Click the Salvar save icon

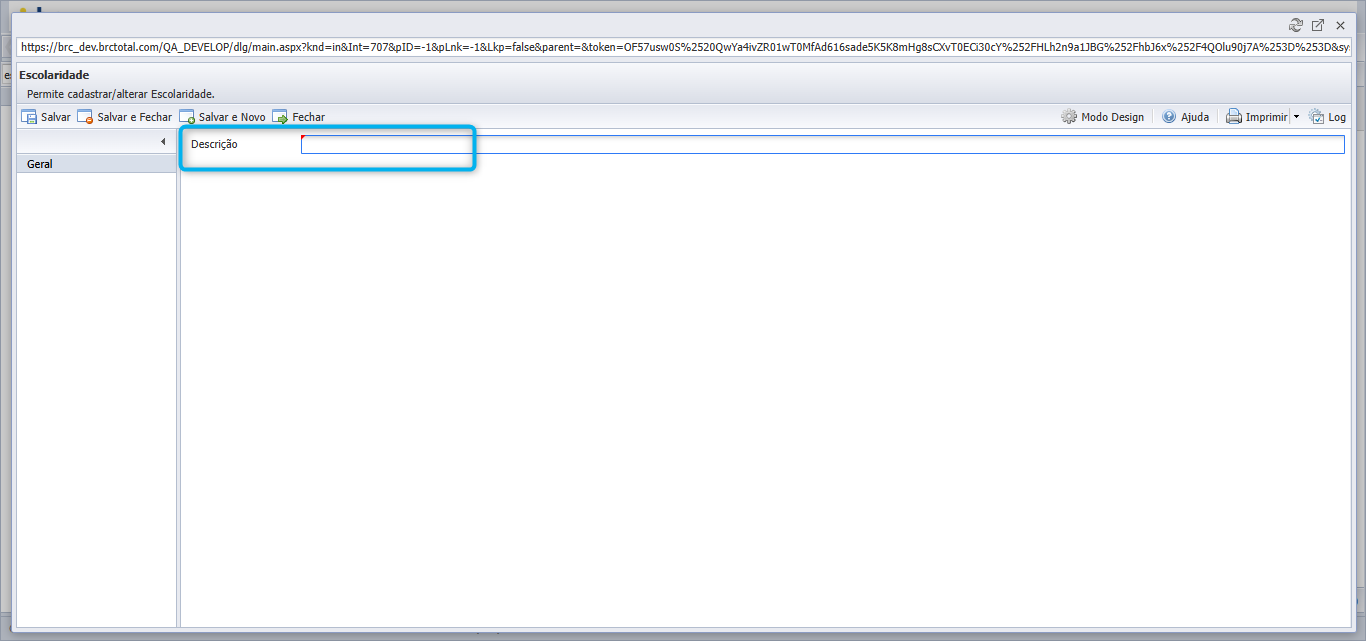pos(29,117)
